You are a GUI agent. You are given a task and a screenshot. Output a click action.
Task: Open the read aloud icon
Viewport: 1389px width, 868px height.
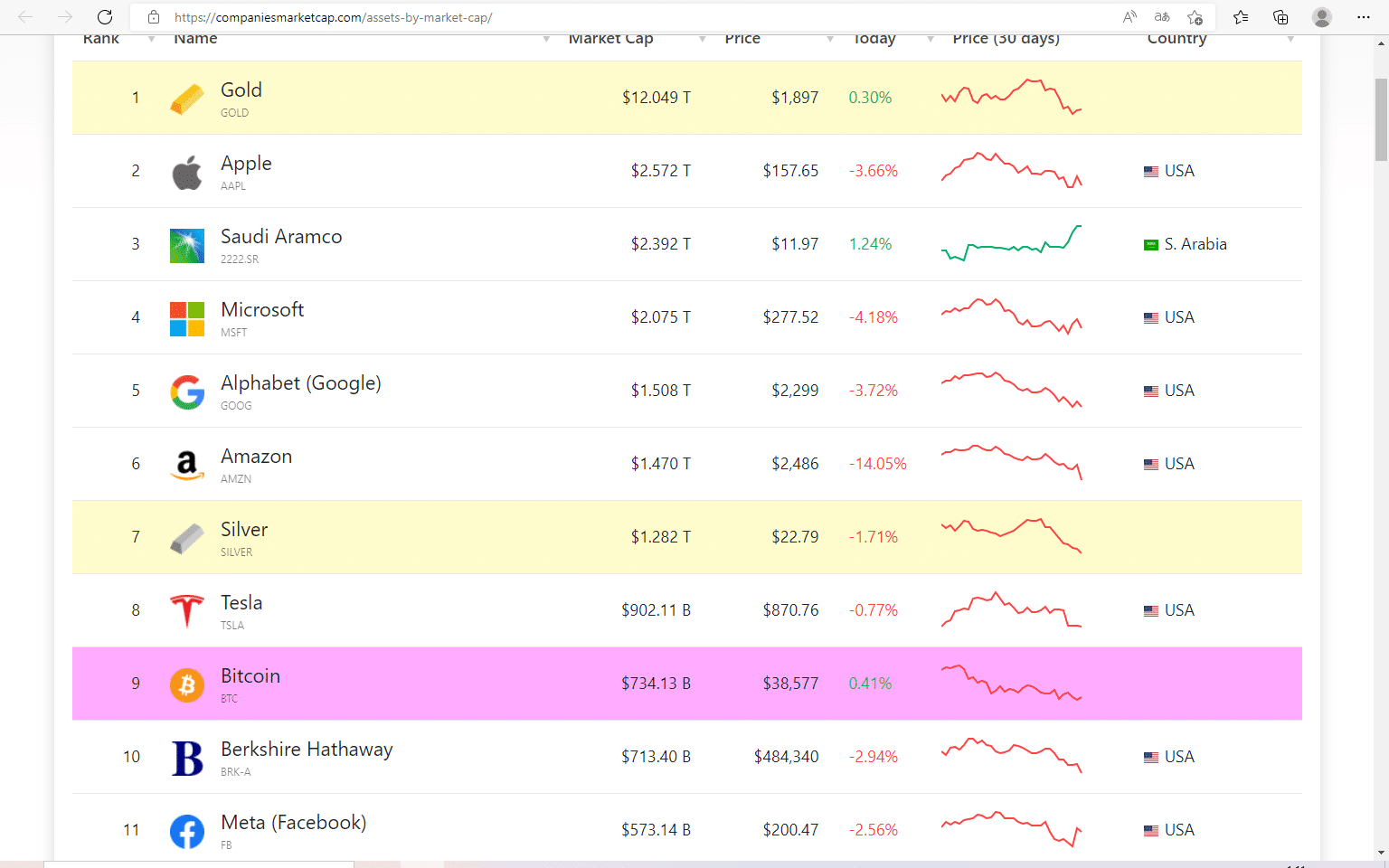[x=1129, y=17]
